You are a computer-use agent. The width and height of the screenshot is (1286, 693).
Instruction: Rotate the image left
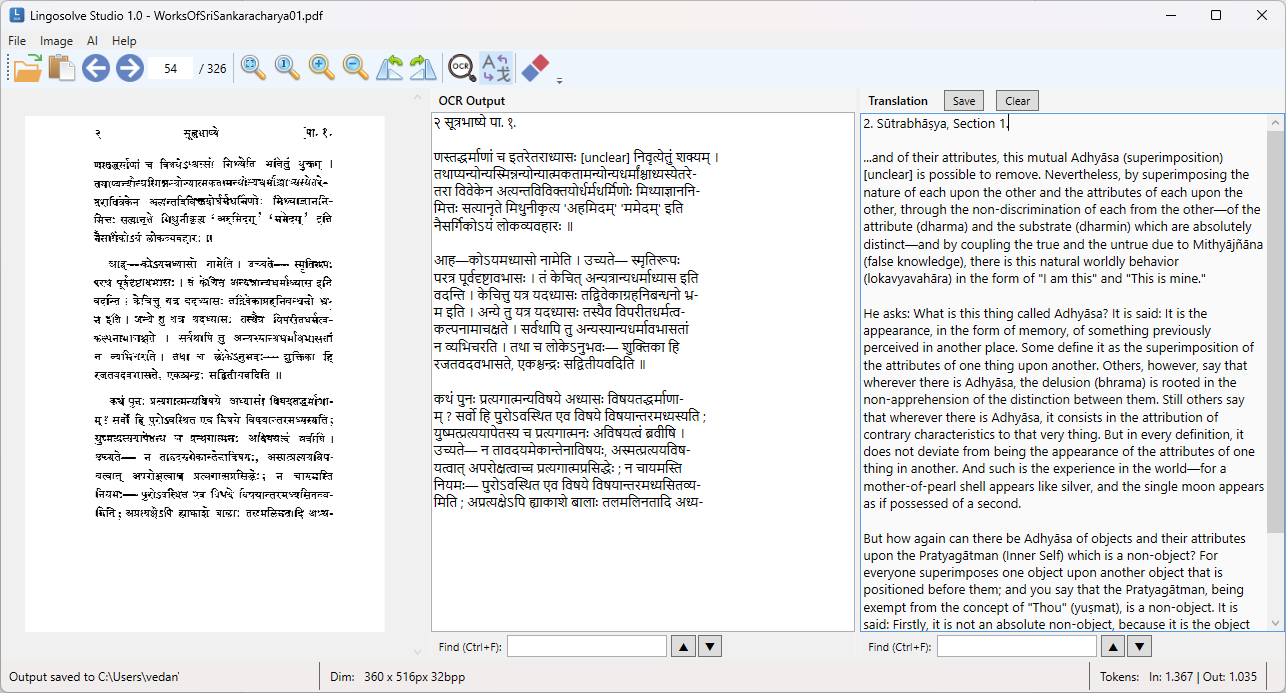click(x=390, y=68)
